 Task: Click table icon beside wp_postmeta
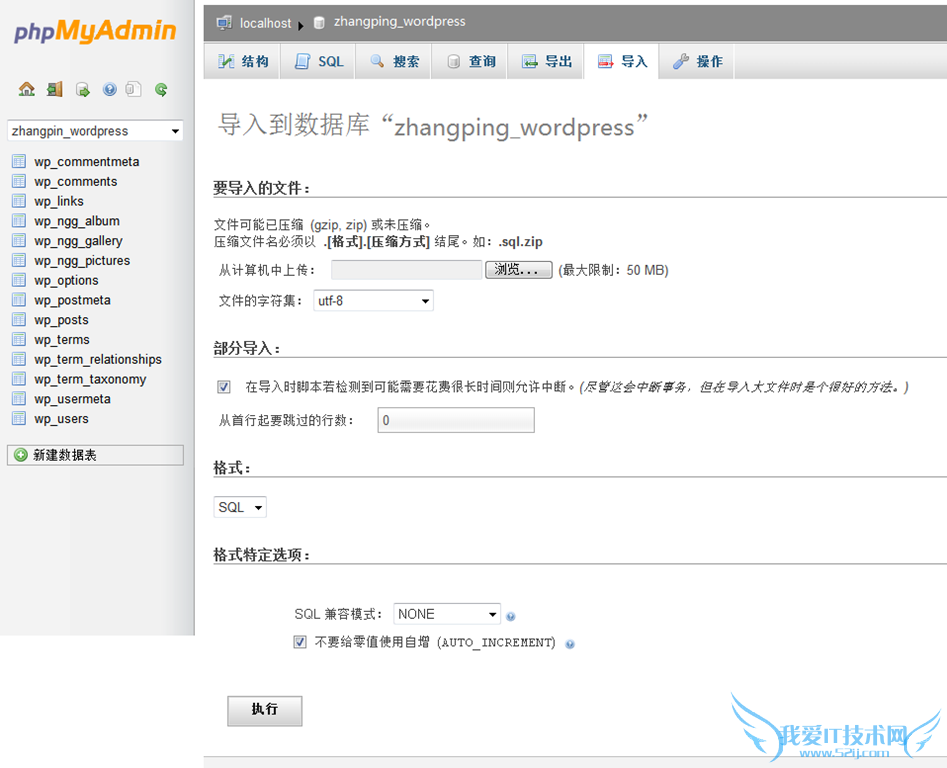19,299
